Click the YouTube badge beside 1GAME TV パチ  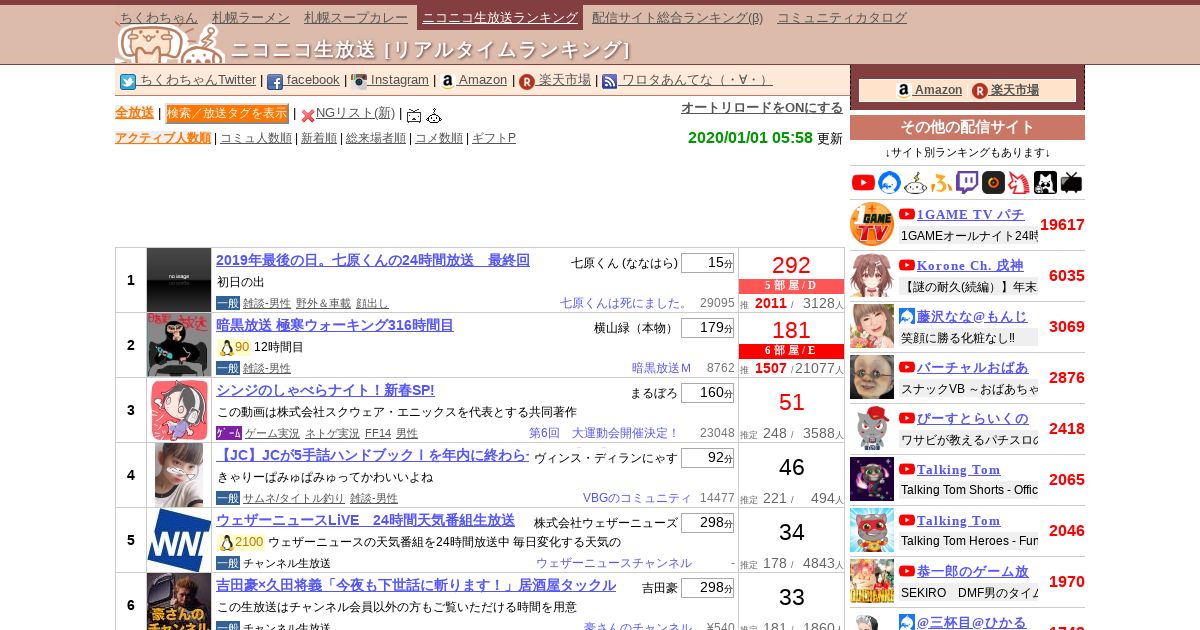[907, 214]
